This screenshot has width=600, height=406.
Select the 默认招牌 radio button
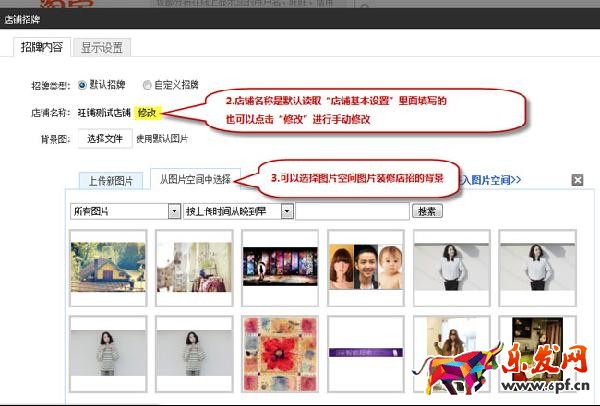[x=82, y=85]
